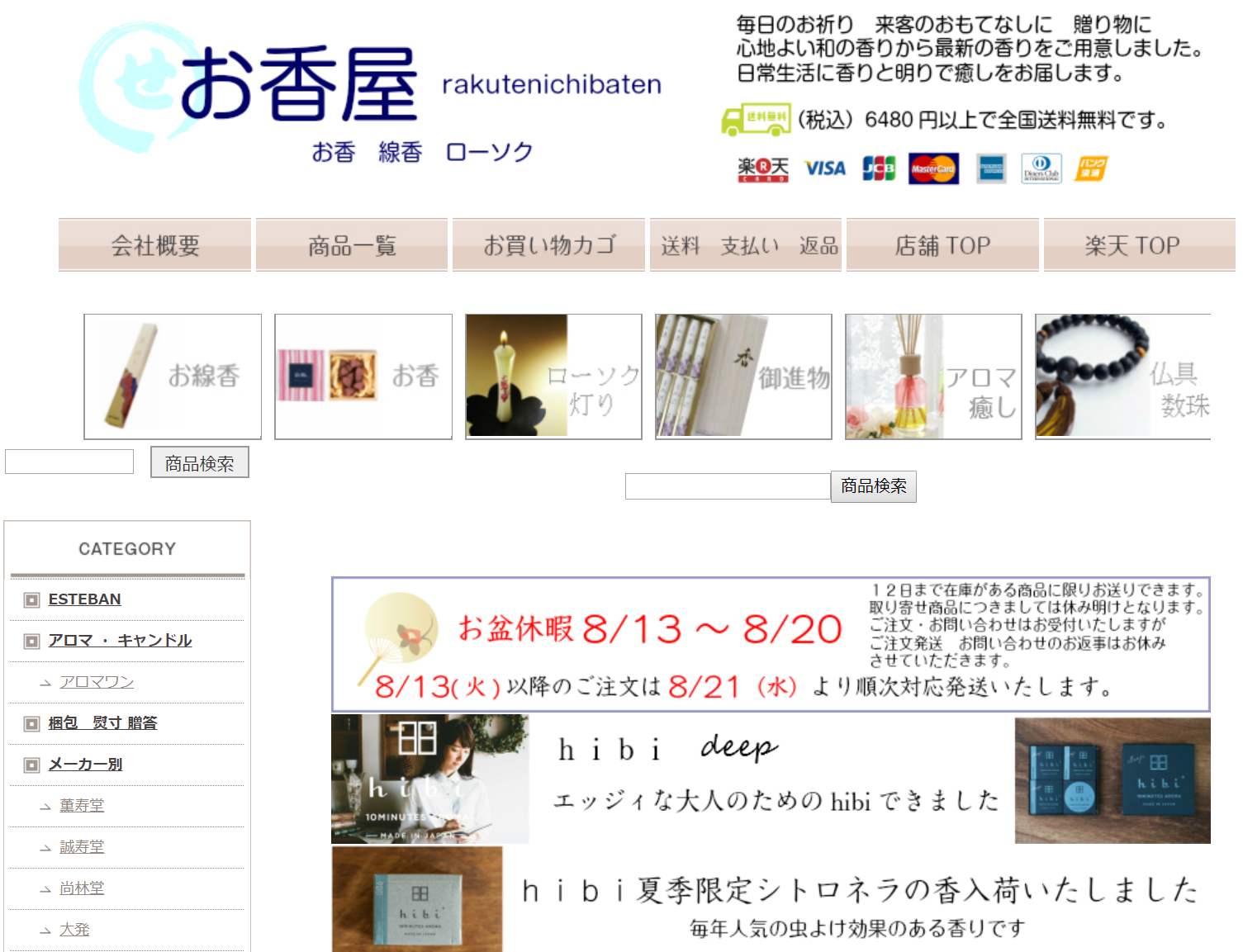Click the VISA card icon
This screenshot has width=1243, height=952.
tap(825, 168)
